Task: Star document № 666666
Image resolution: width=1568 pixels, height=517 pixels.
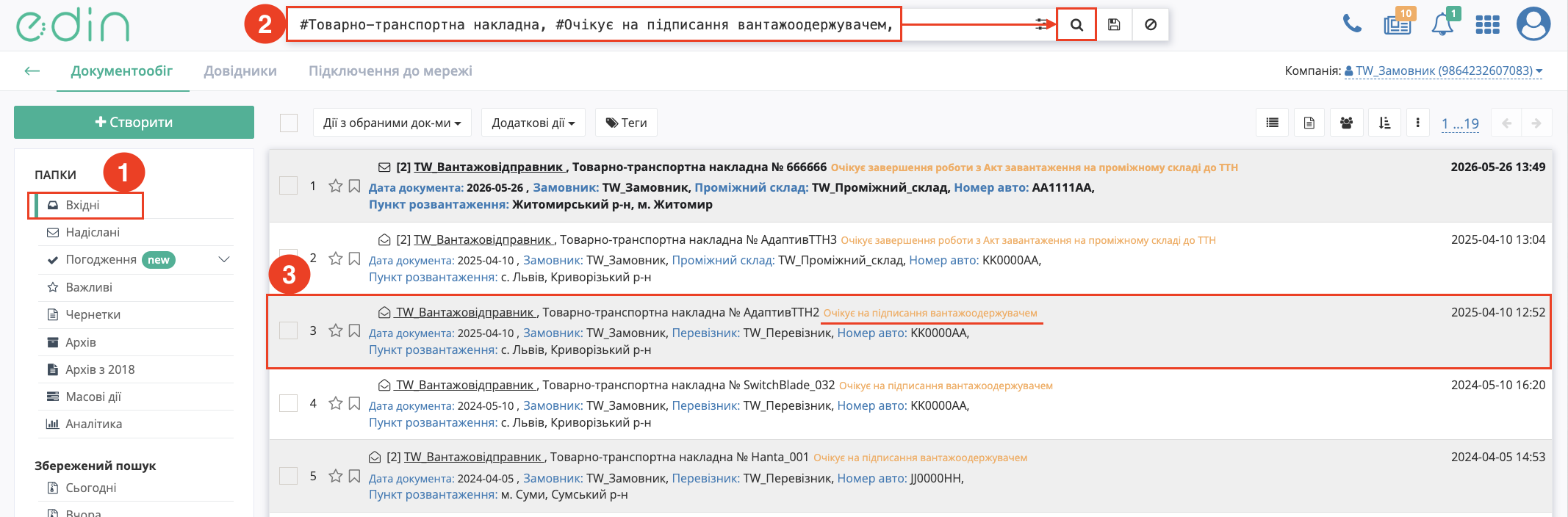Action: click(336, 186)
